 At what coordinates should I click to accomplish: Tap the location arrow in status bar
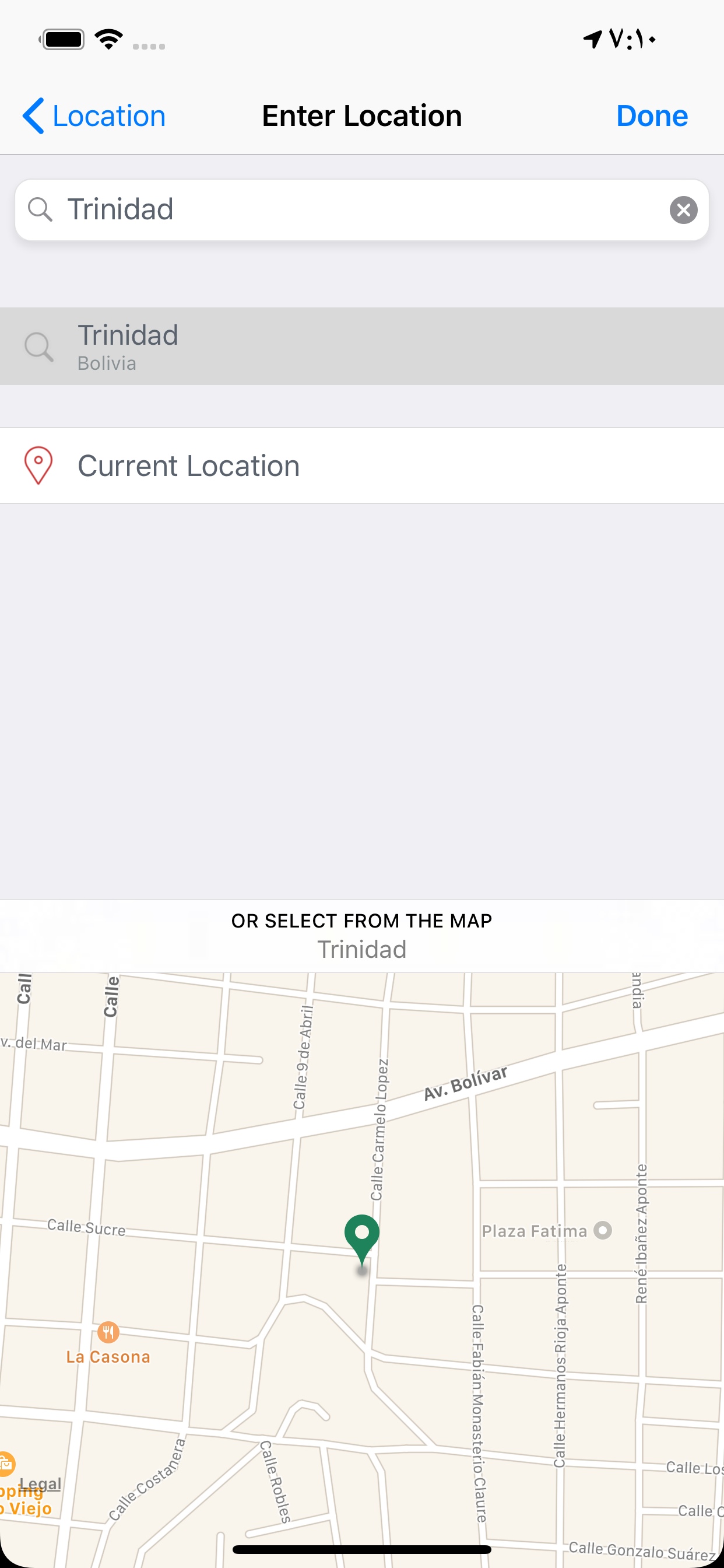click(x=592, y=40)
